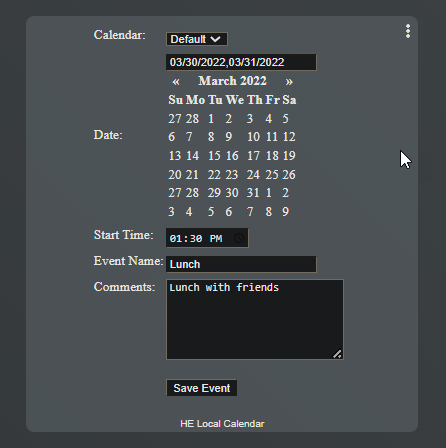Click the HE Local Calendar footer label

(222, 424)
